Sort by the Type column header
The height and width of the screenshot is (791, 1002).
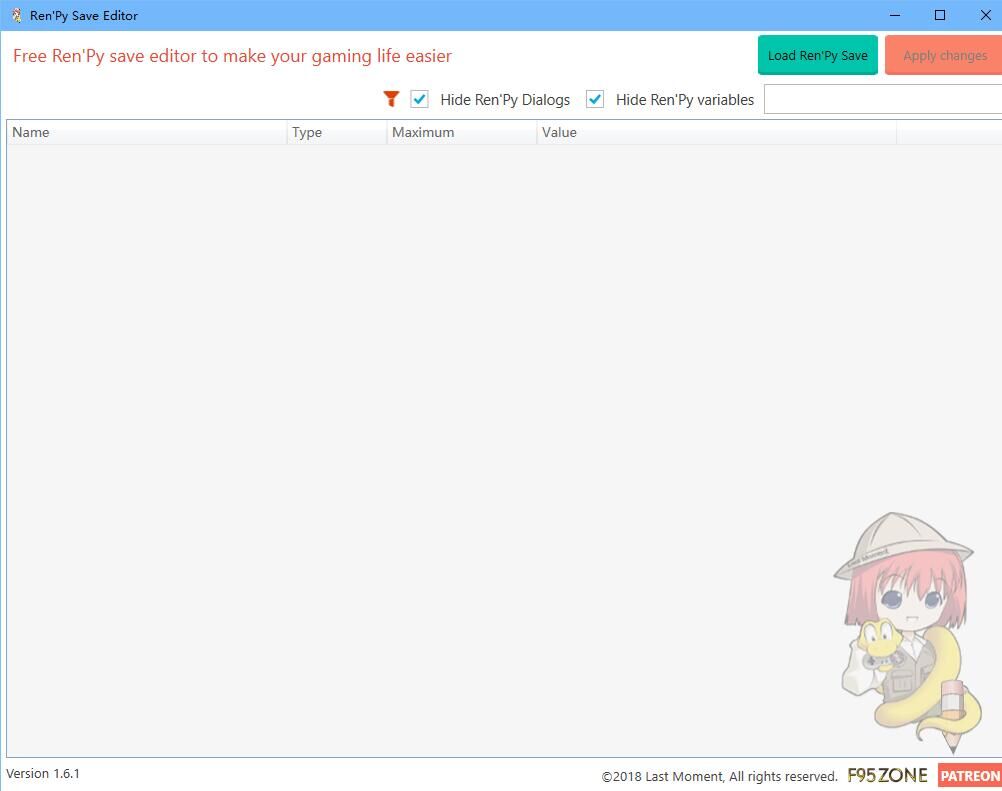pos(336,132)
